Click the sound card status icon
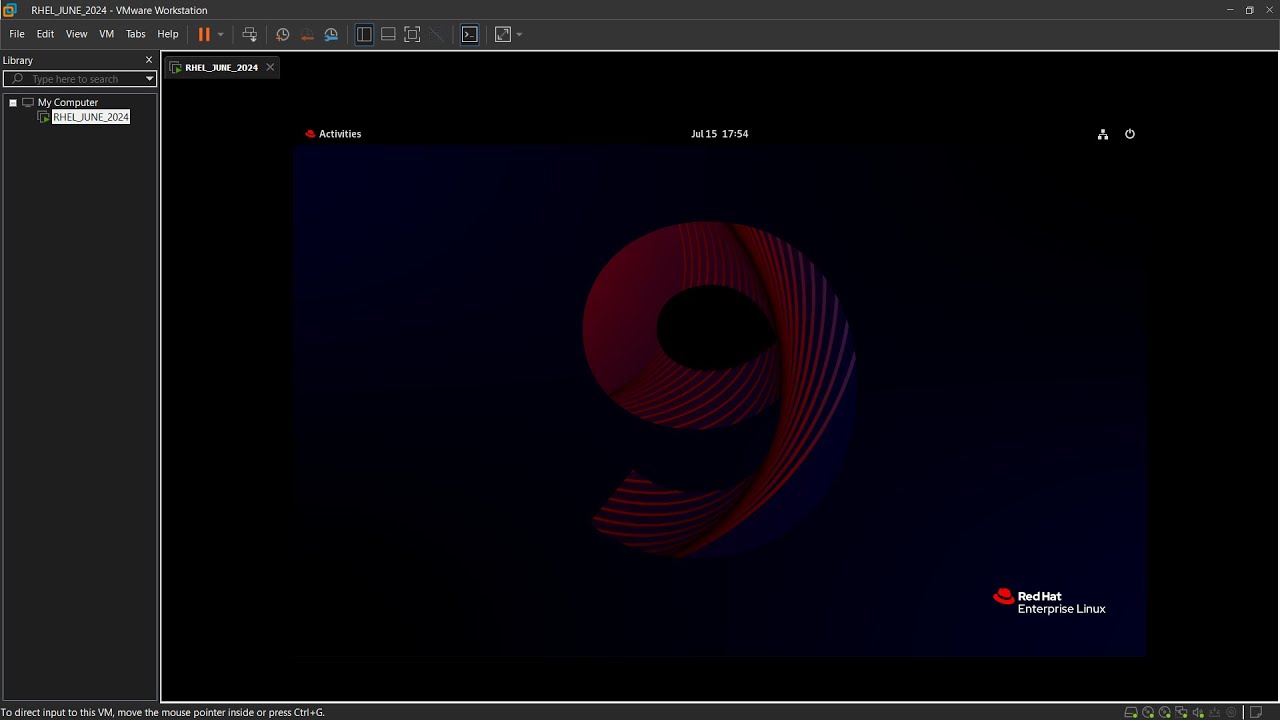The image size is (1280, 720). coord(1198,712)
